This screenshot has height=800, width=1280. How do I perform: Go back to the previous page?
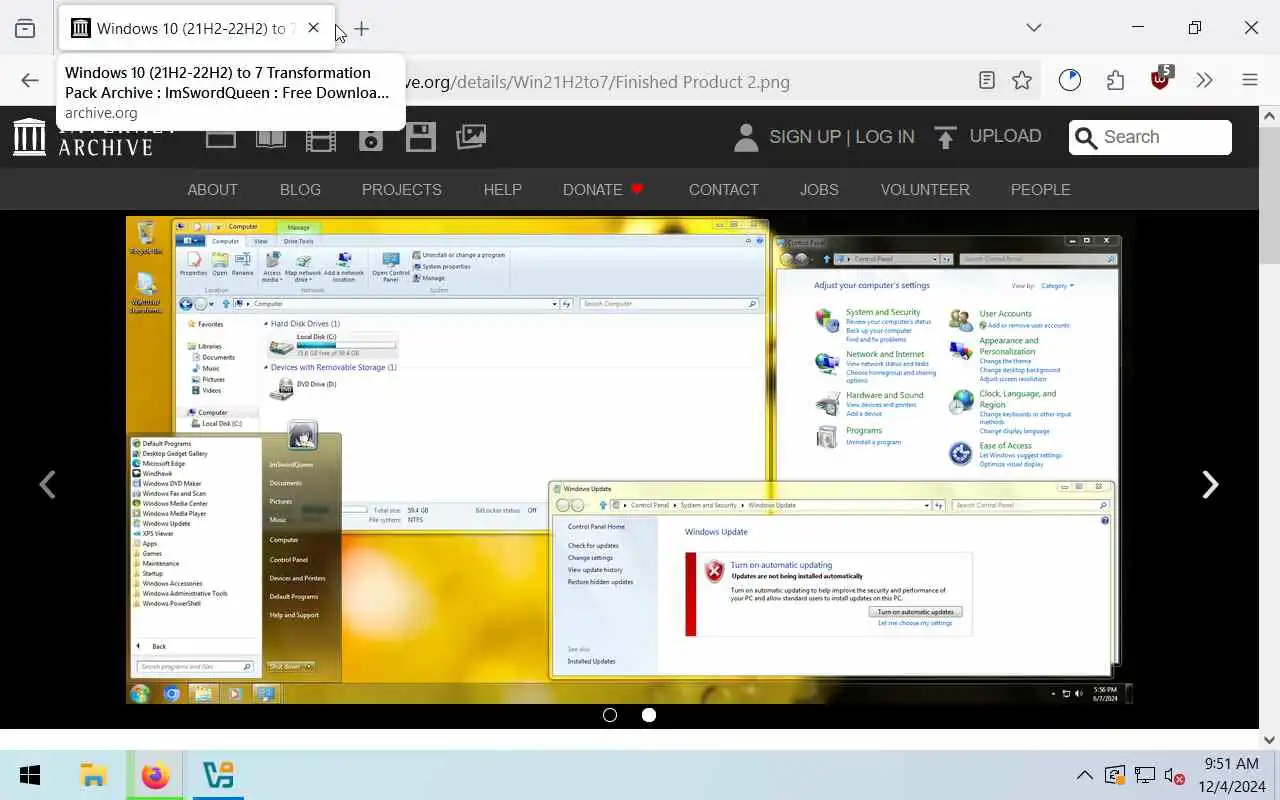[30, 81]
